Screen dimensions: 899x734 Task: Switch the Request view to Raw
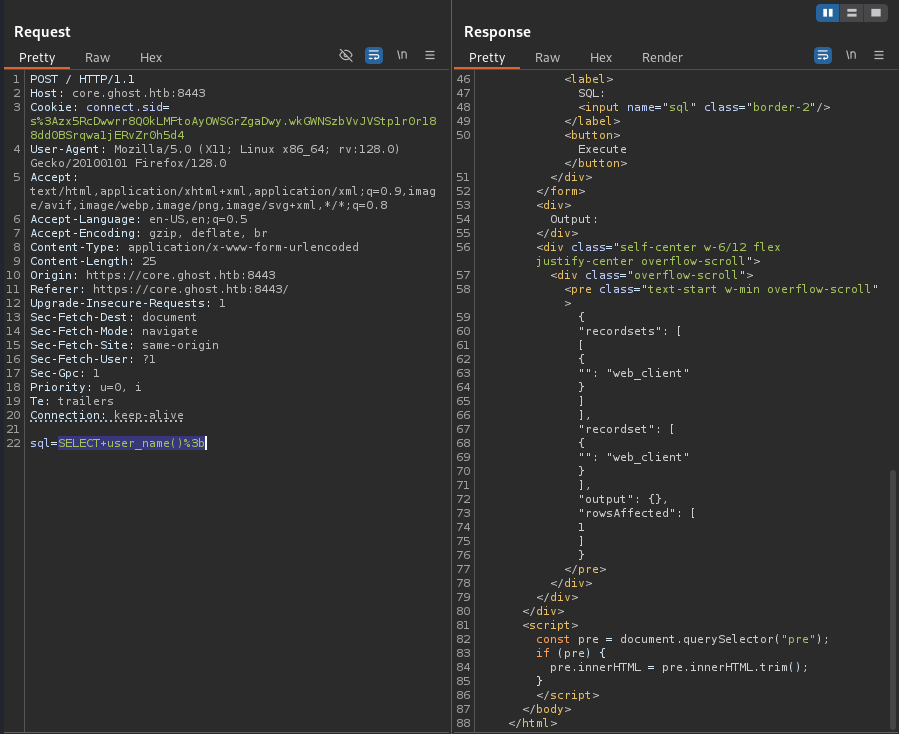[98, 57]
